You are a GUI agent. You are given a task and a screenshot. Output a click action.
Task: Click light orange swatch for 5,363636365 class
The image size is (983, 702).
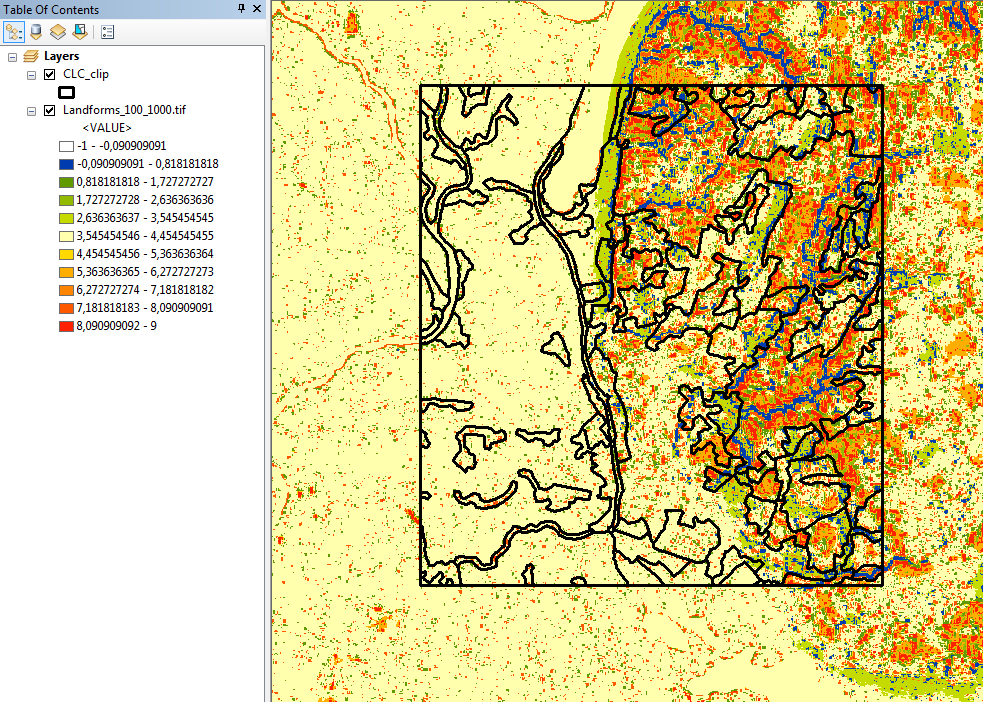pyautogui.click(x=66, y=273)
